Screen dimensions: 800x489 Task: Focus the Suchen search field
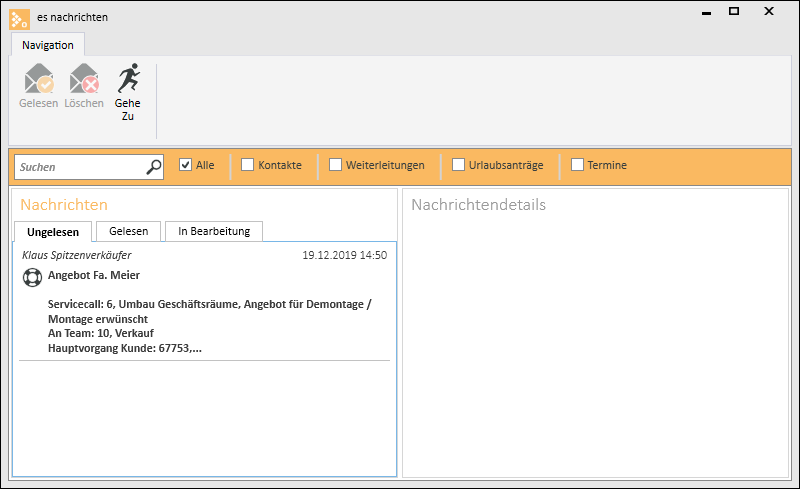click(82, 167)
